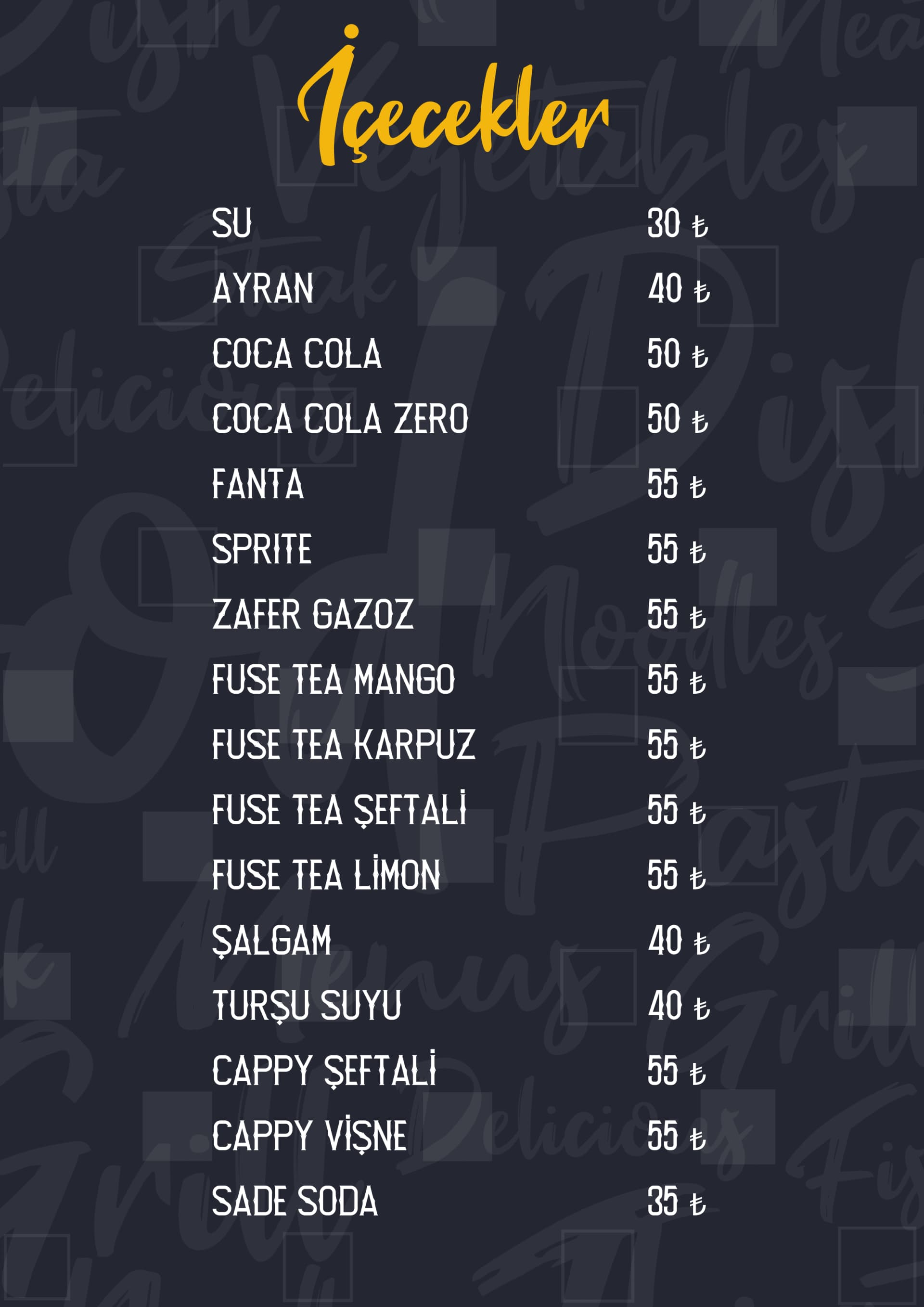Select the SU drink item
This screenshot has height=1307, width=924.
click(231, 223)
